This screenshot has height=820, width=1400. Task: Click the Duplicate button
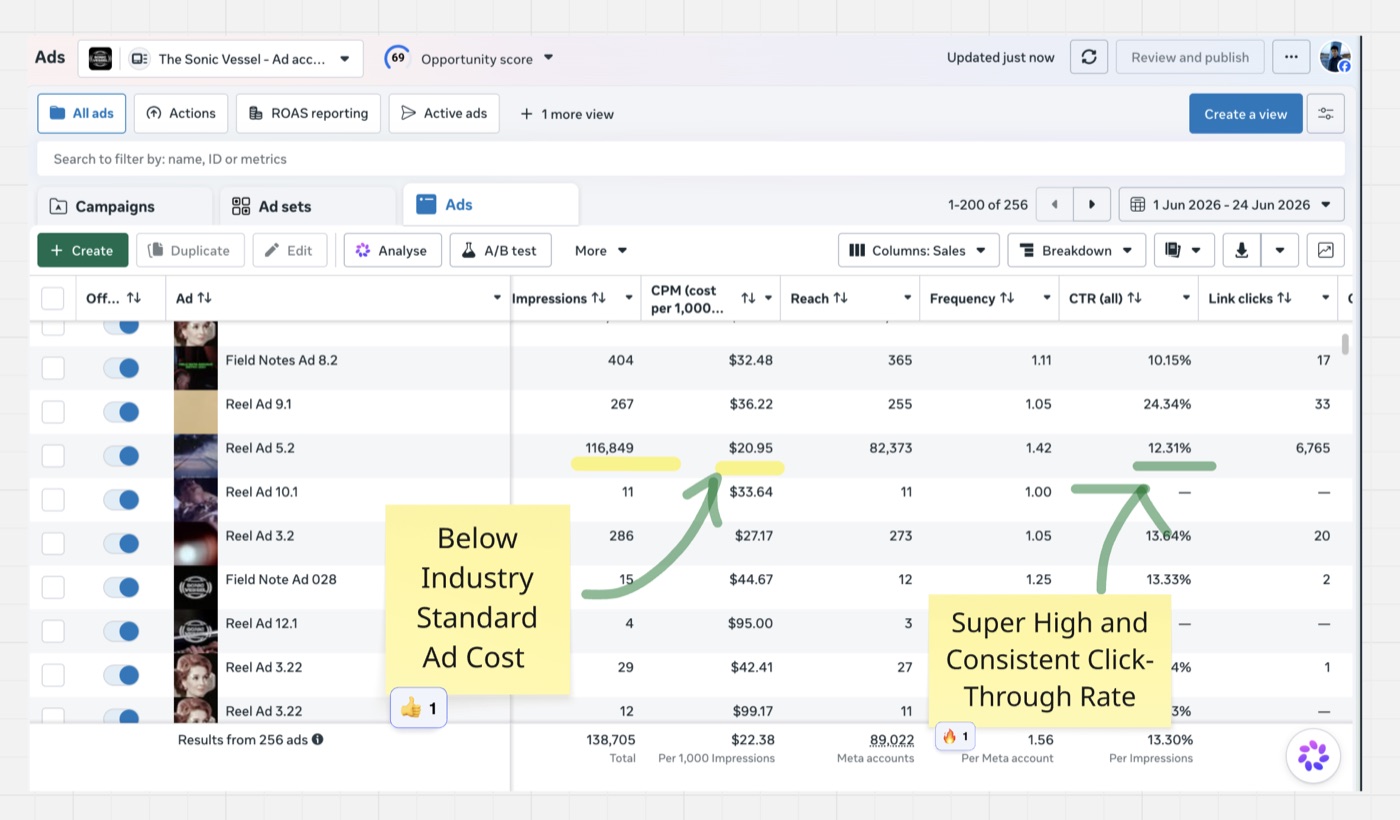point(189,250)
